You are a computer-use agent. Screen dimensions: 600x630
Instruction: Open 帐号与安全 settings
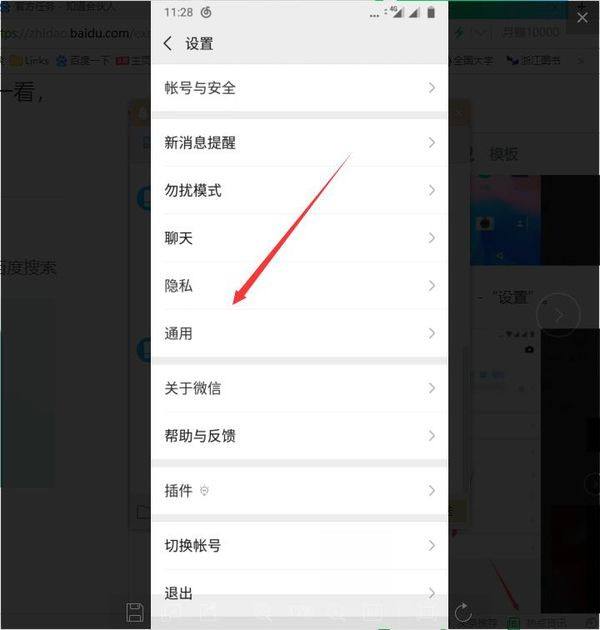click(300, 88)
